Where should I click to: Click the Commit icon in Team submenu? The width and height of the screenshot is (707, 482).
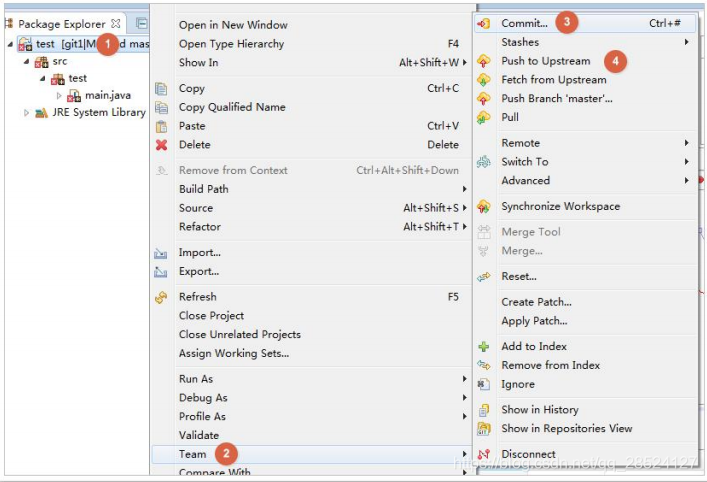pos(483,23)
